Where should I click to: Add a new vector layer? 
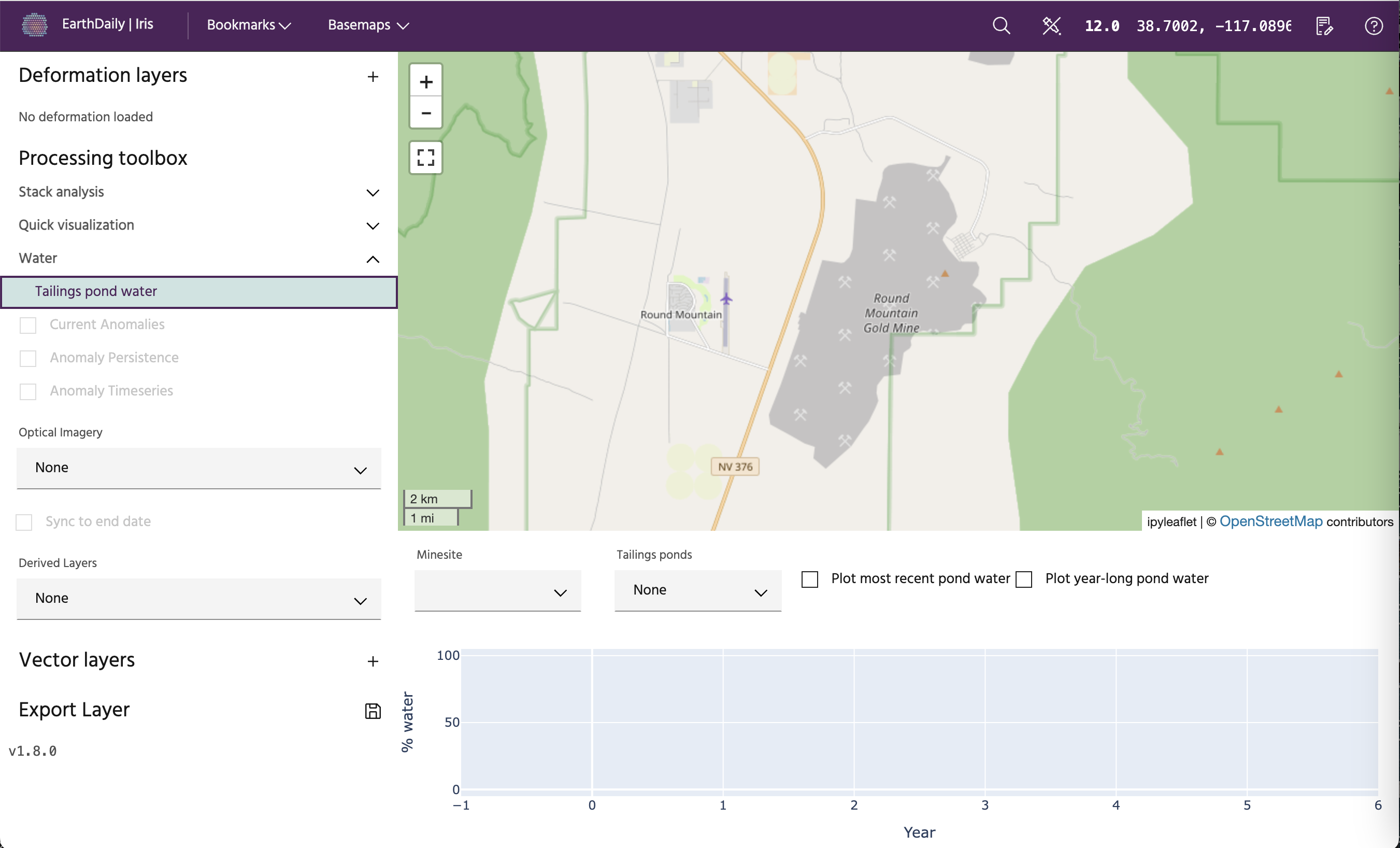click(373, 661)
